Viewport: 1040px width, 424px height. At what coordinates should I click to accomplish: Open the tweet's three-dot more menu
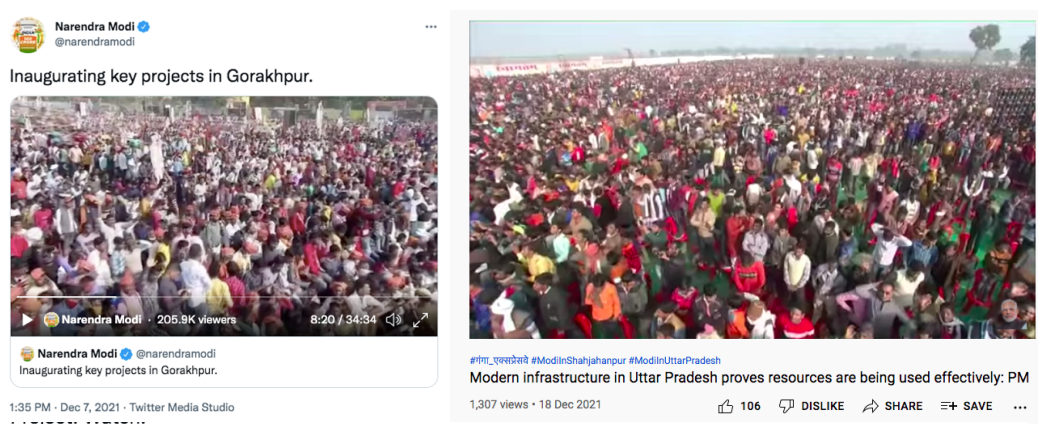pyautogui.click(x=431, y=27)
